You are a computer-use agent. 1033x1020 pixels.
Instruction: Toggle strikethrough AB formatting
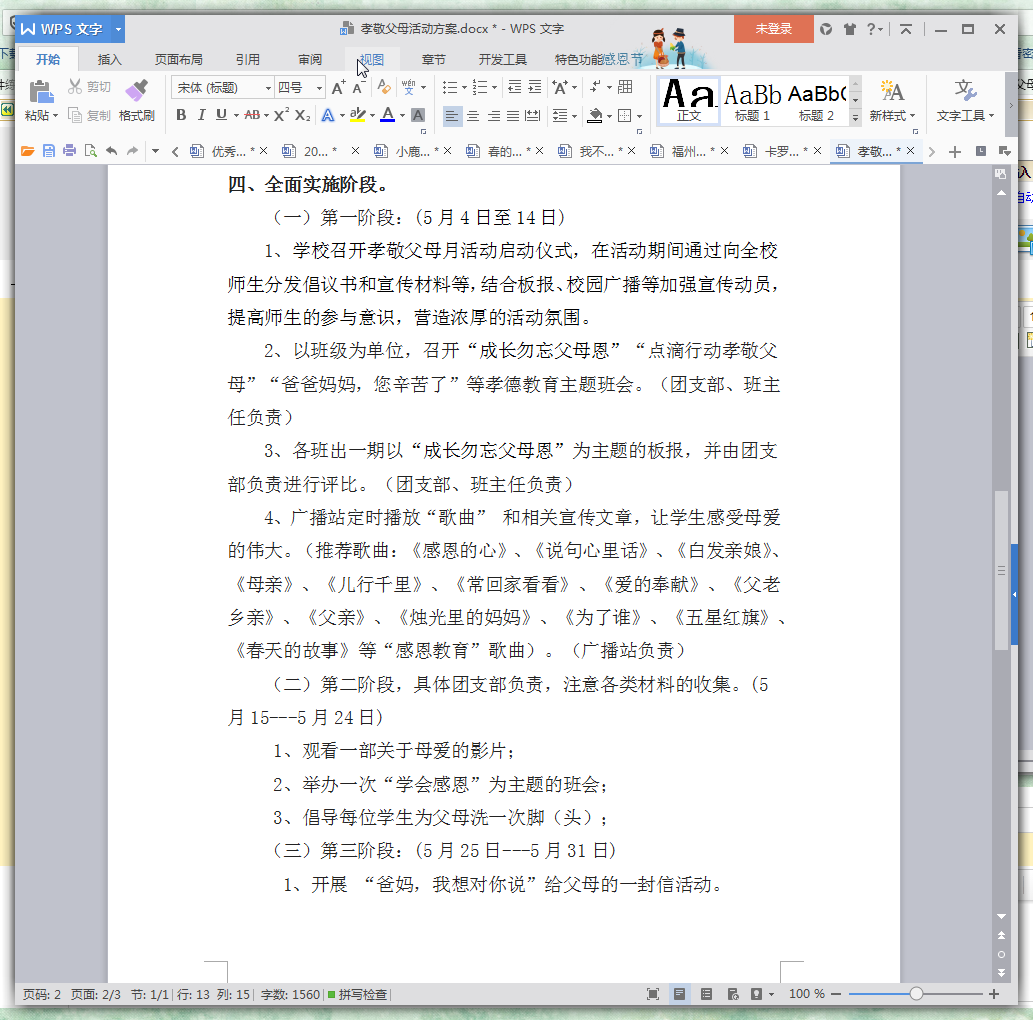coord(252,115)
